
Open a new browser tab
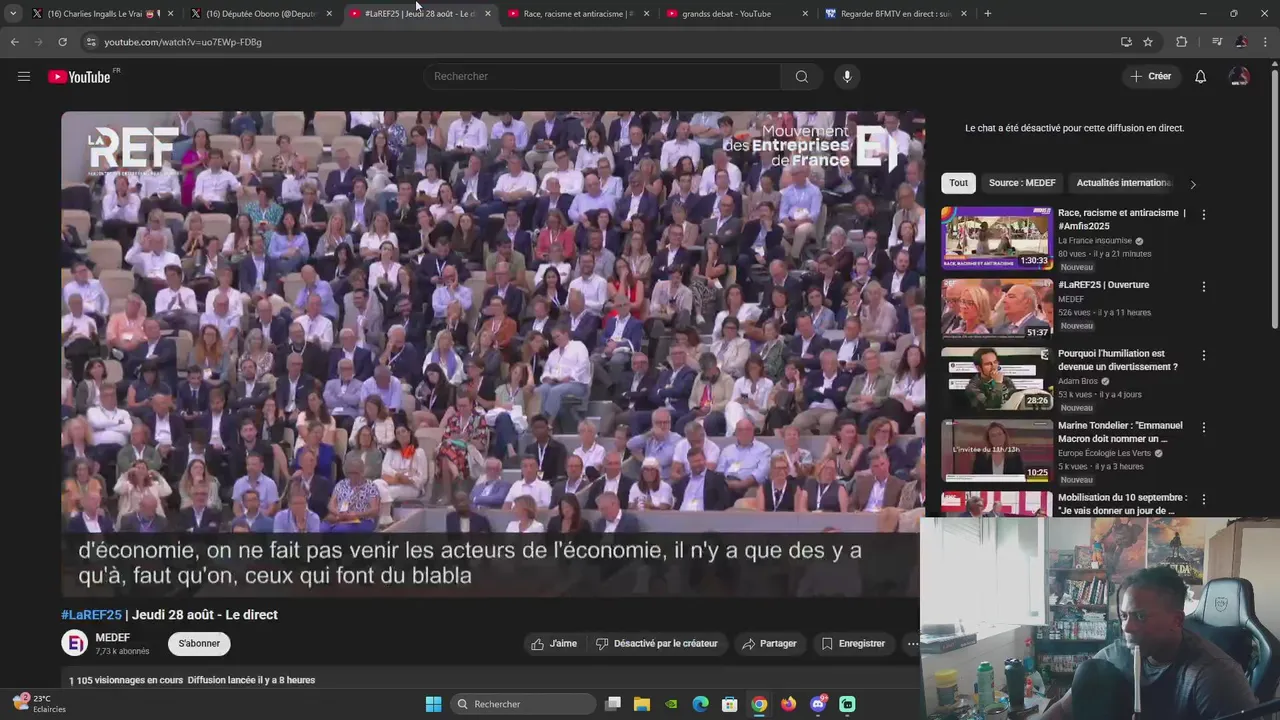coord(988,14)
